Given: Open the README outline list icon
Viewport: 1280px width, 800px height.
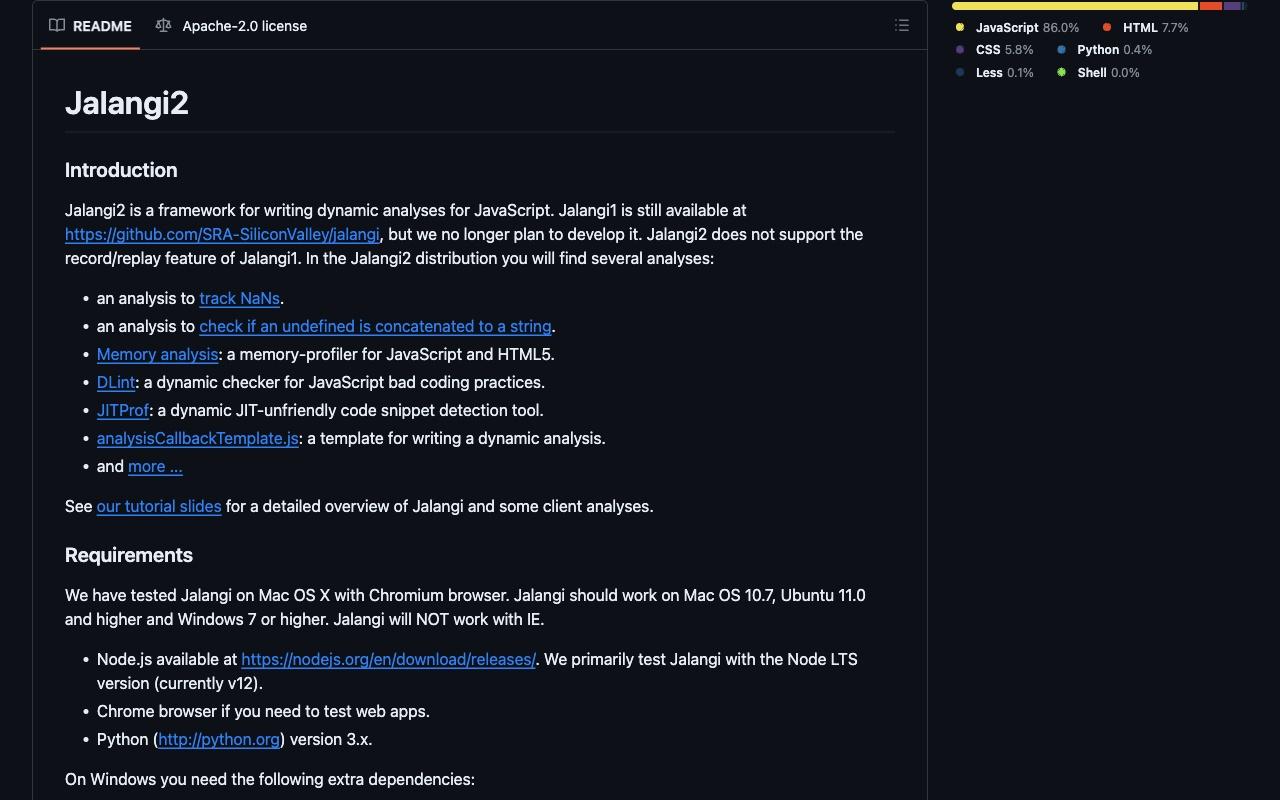Looking at the screenshot, I should pos(902,26).
